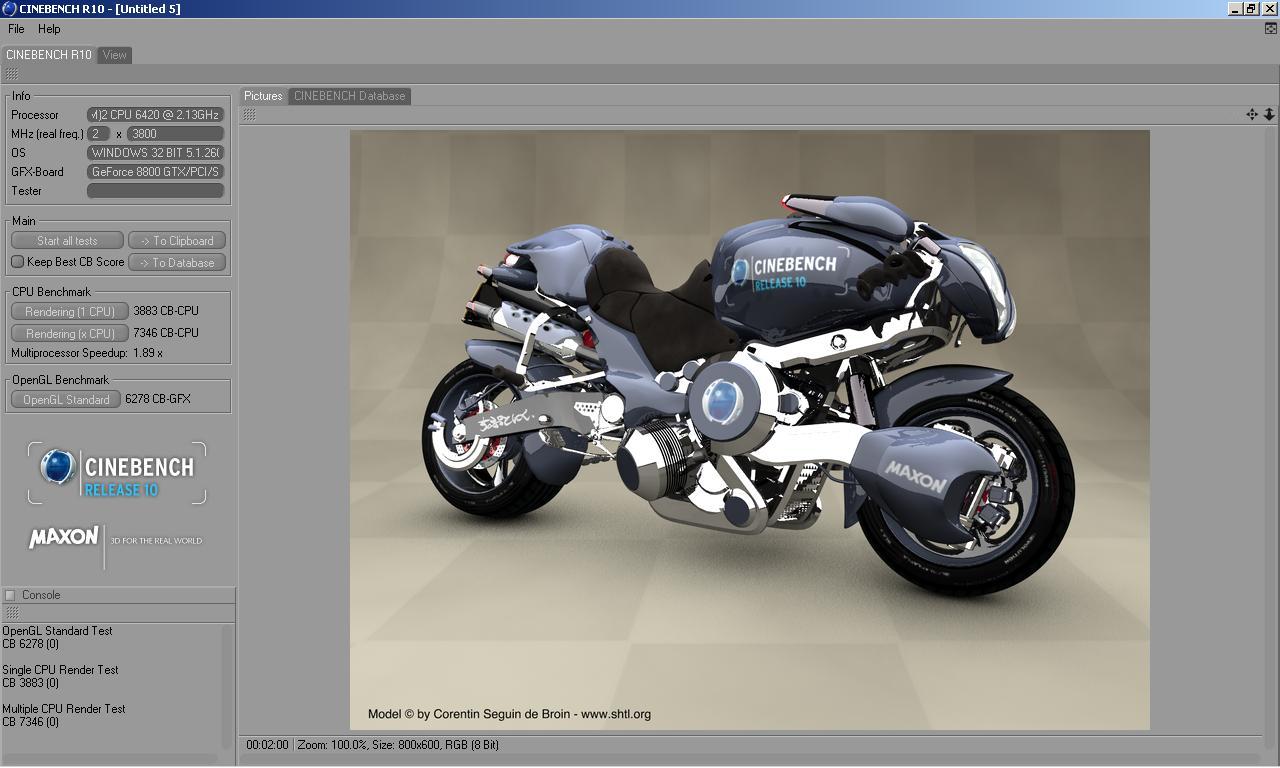Click the 7346 CB-CPU score
Viewport: 1280px width, 768px height.
(x=166, y=333)
